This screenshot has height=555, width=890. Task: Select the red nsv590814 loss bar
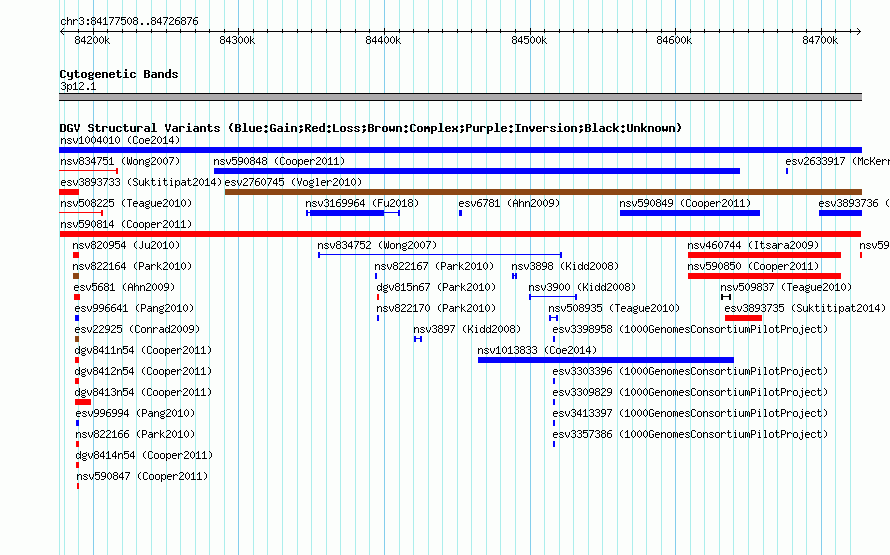(460, 234)
